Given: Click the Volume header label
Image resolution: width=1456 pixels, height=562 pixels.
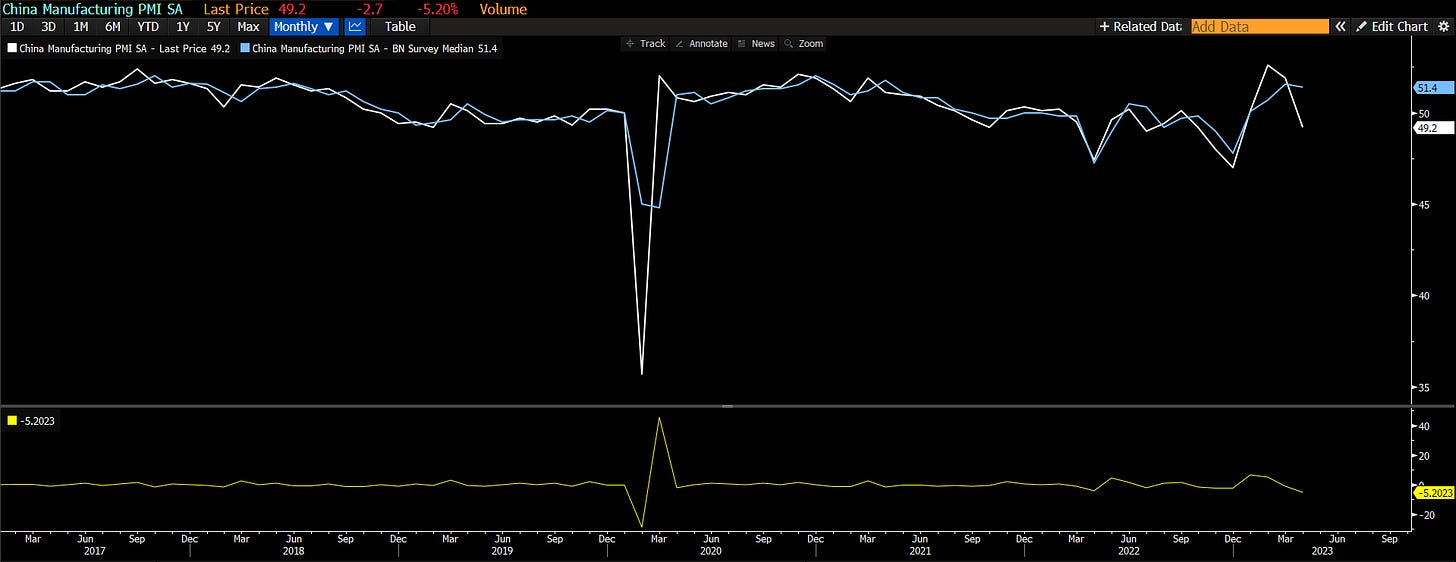Looking at the screenshot, I should coord(503,9).
